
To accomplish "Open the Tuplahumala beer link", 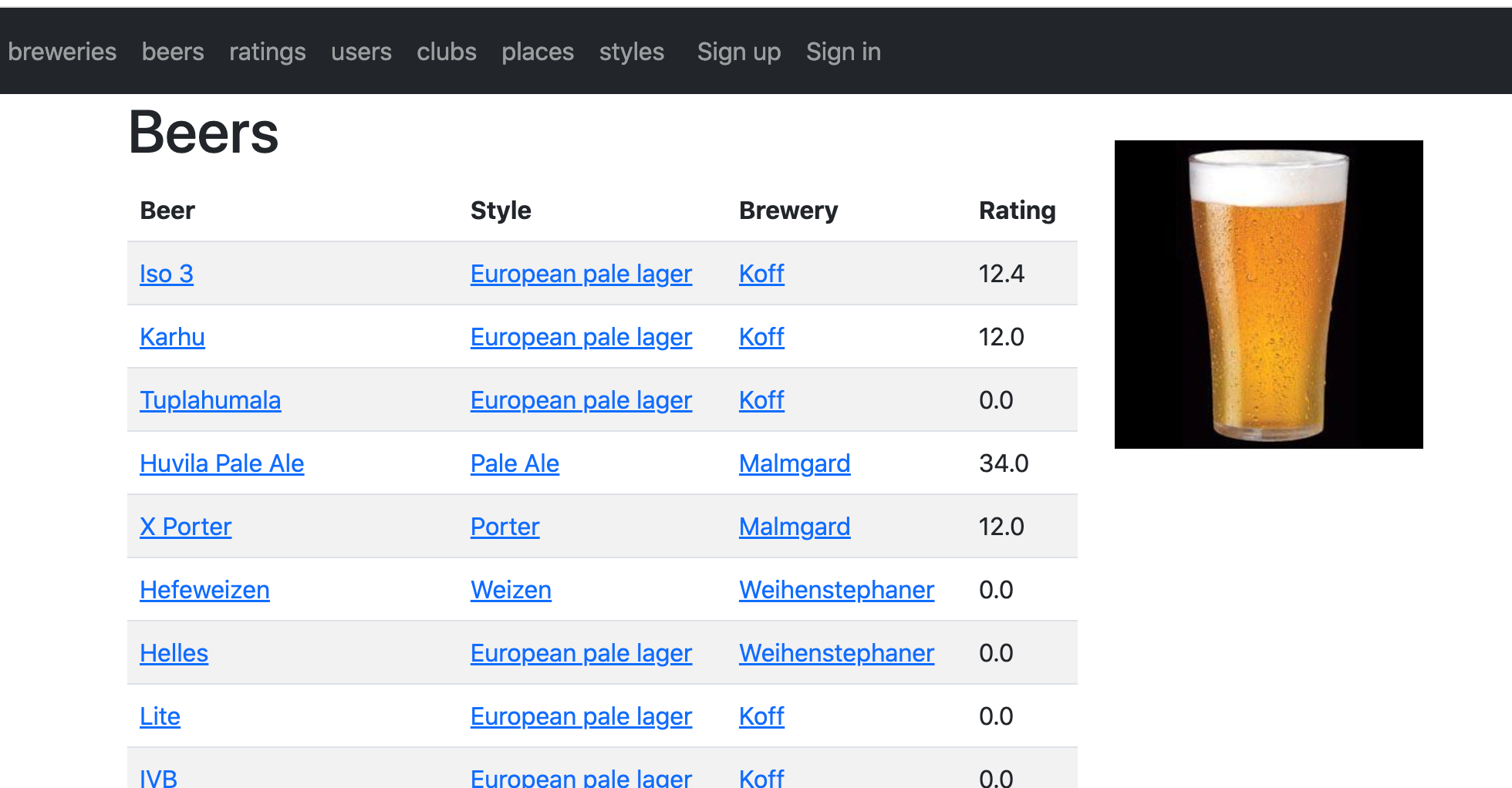I will (210, 400).
